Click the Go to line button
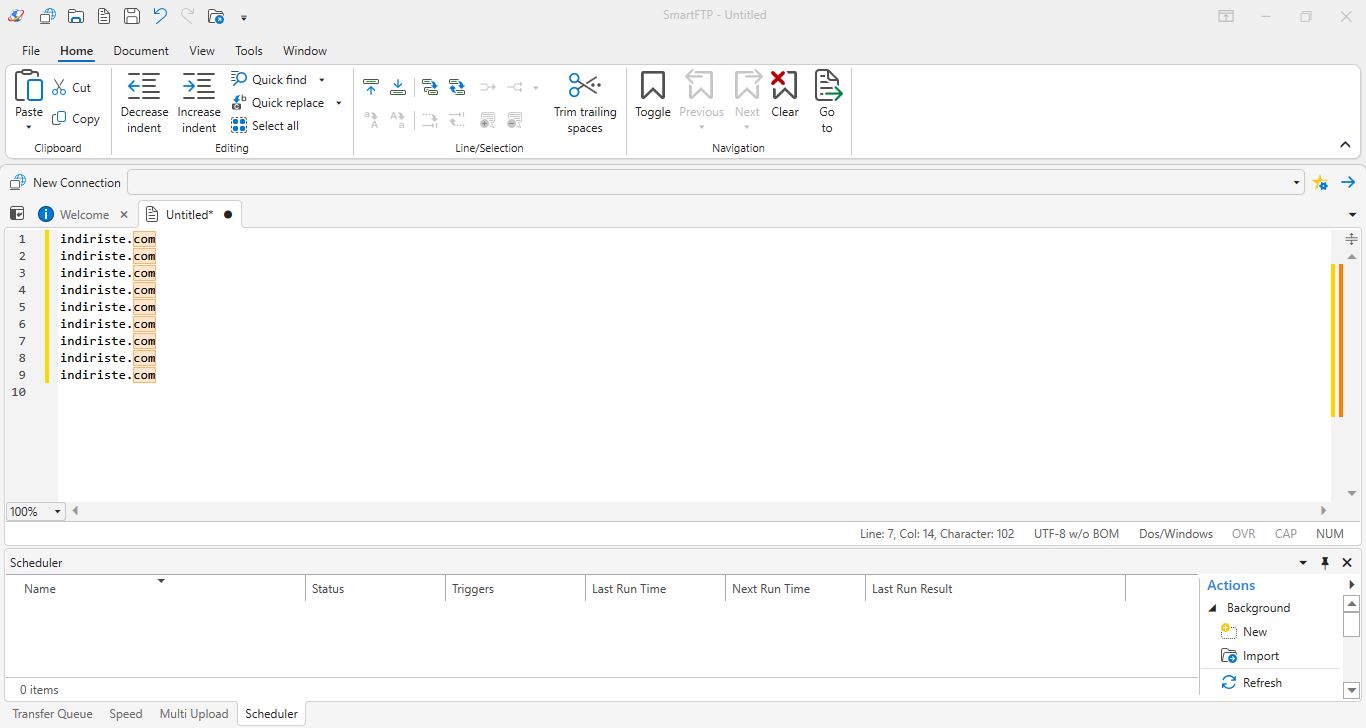The height and width of the screenshot is (728, 1366). point(827,103)
